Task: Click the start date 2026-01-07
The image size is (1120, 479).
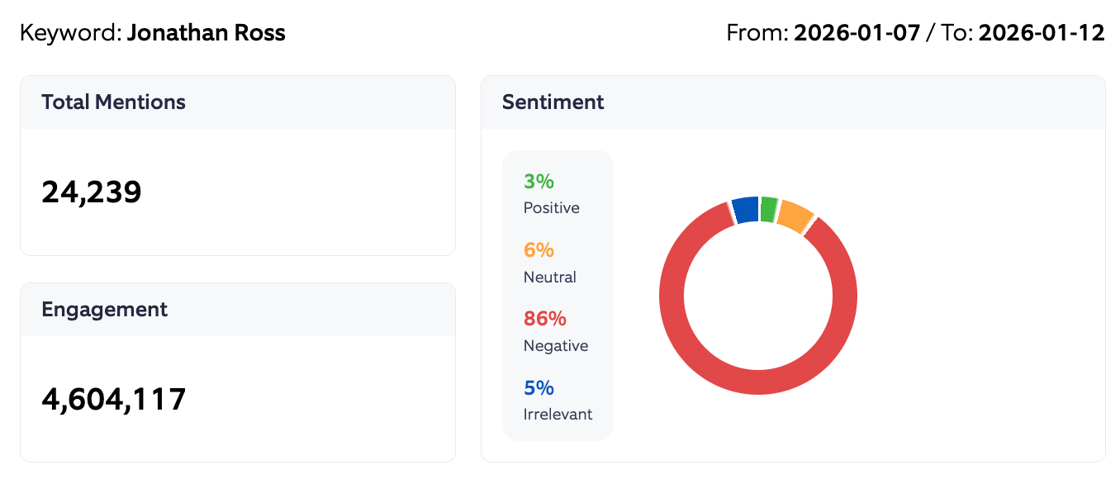Action: tap(856, 33)
